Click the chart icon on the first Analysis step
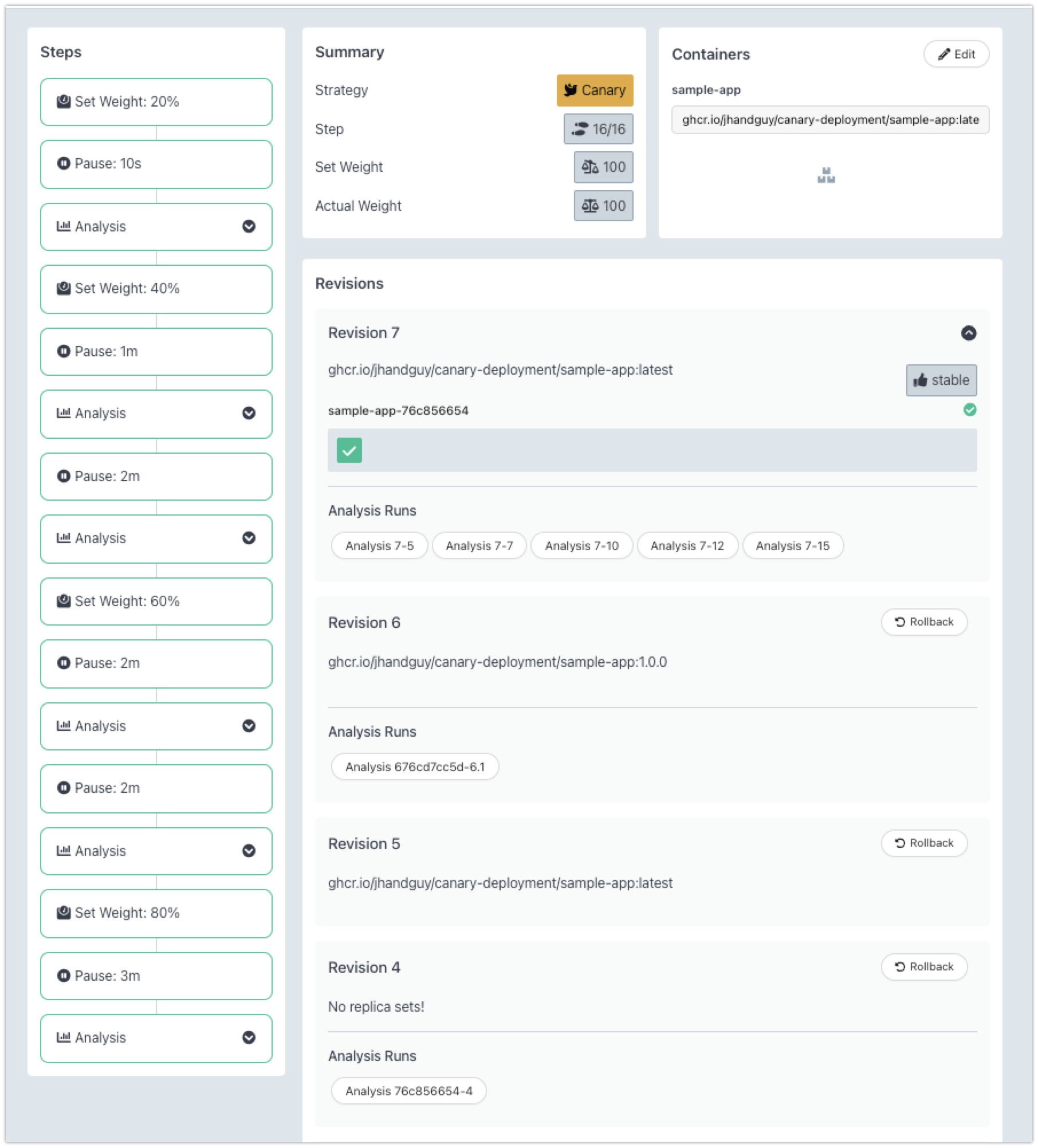Screen dimensions: 1038x1148 (x=65, y=227)
